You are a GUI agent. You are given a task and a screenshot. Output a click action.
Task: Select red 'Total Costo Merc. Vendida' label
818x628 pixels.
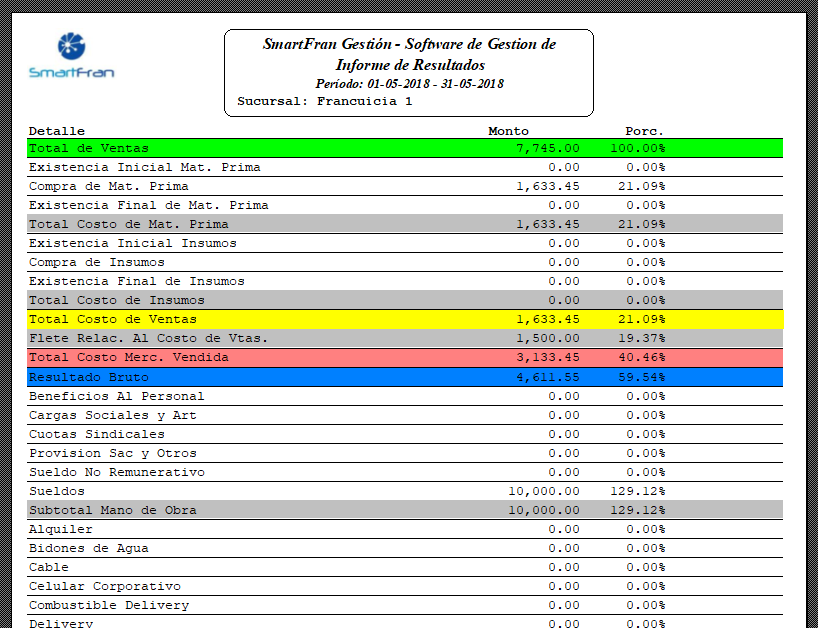click(129, 357)
